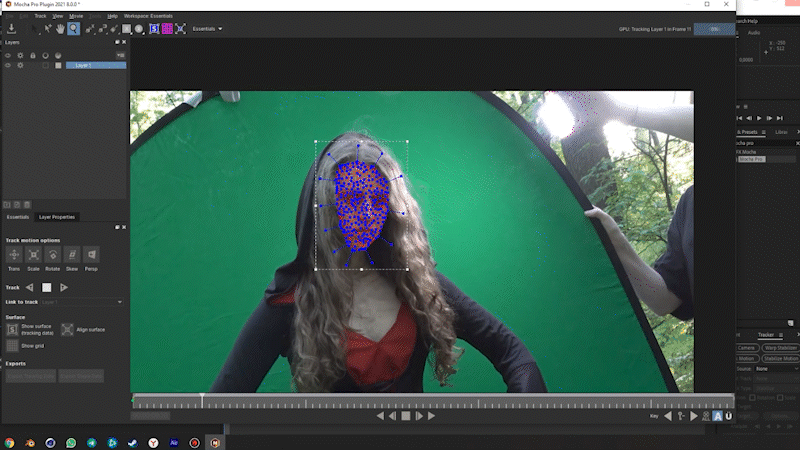Toggle Skew motion option
Screen dimensions: 800x450
(x=72, y=254)
